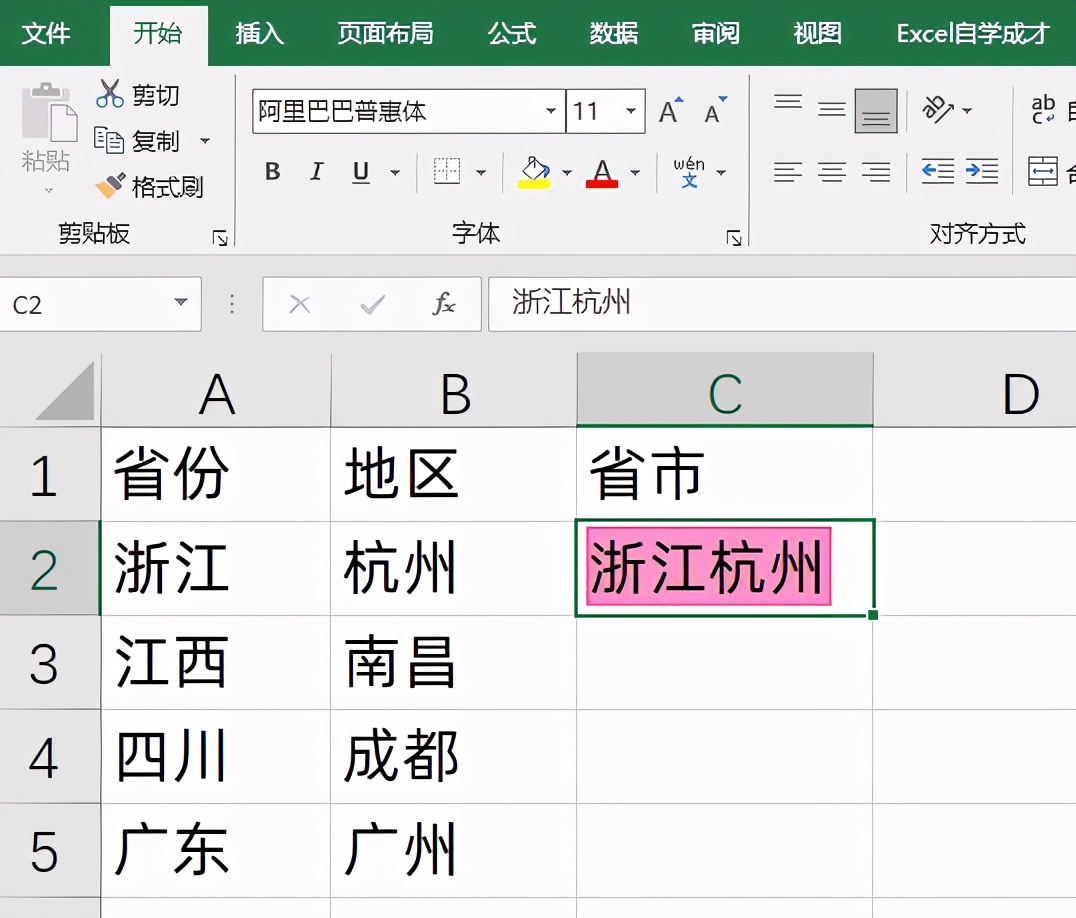Click the insert function fx icon
The width and height of the screenshot is (1076, 918).
tap(443, 303)
